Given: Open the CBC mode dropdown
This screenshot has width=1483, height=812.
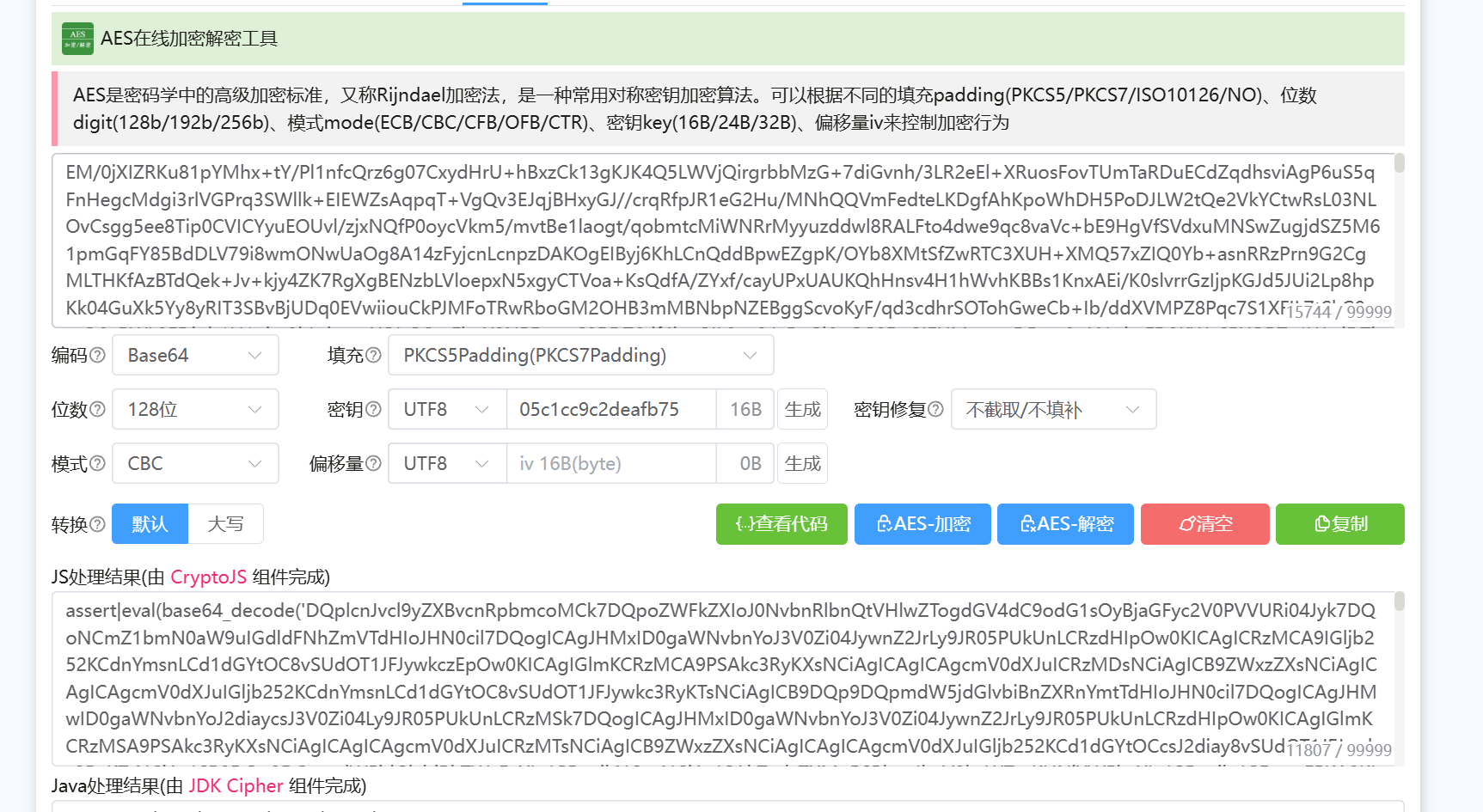Looking at the screenshot, I should click(x=194, y=463).
